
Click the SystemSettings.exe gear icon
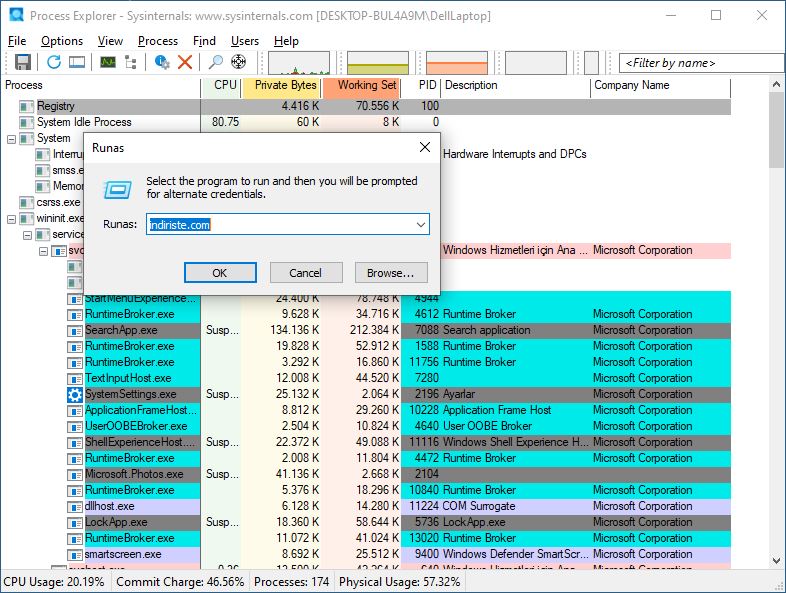(x=75, y=394)
